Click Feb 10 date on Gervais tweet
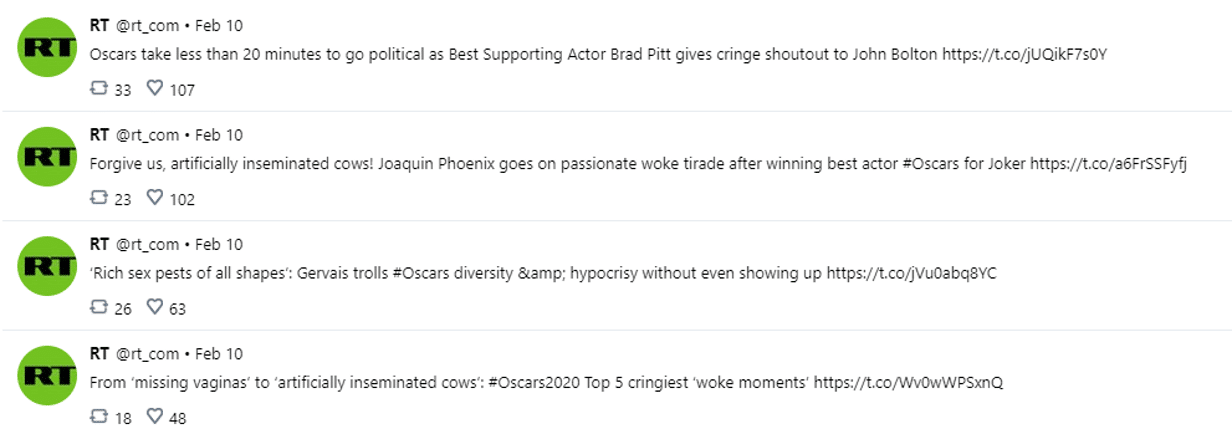Viewport: 1232px width, 434px height. pos(219,244)
